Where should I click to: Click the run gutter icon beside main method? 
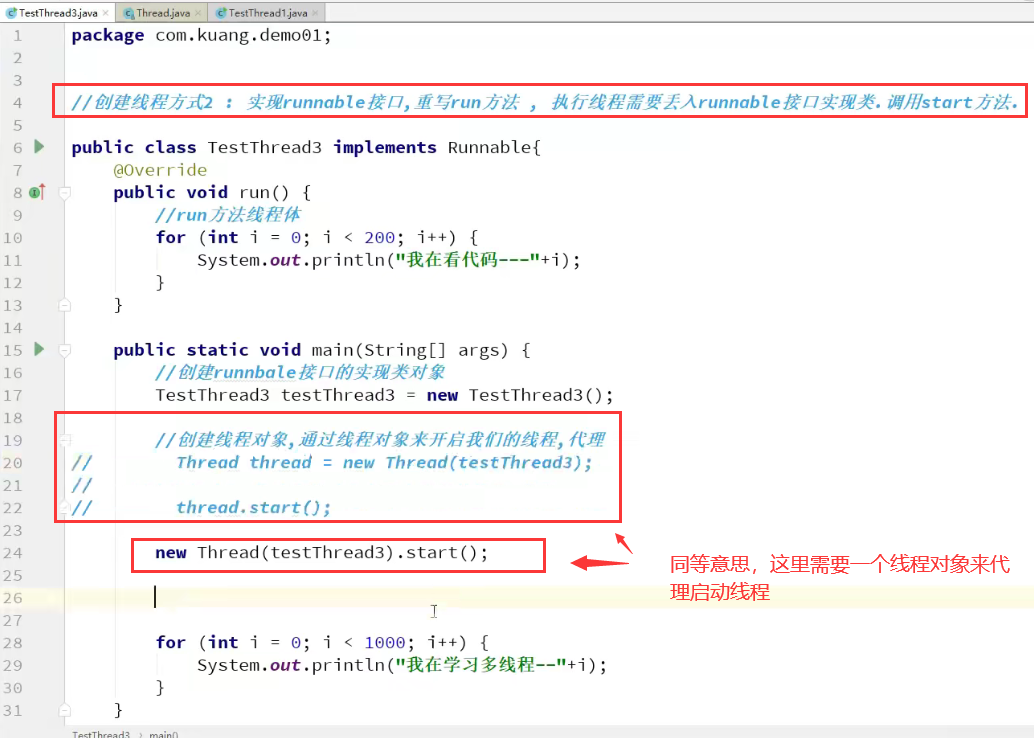pyautogui.click(x=40, y=349)
